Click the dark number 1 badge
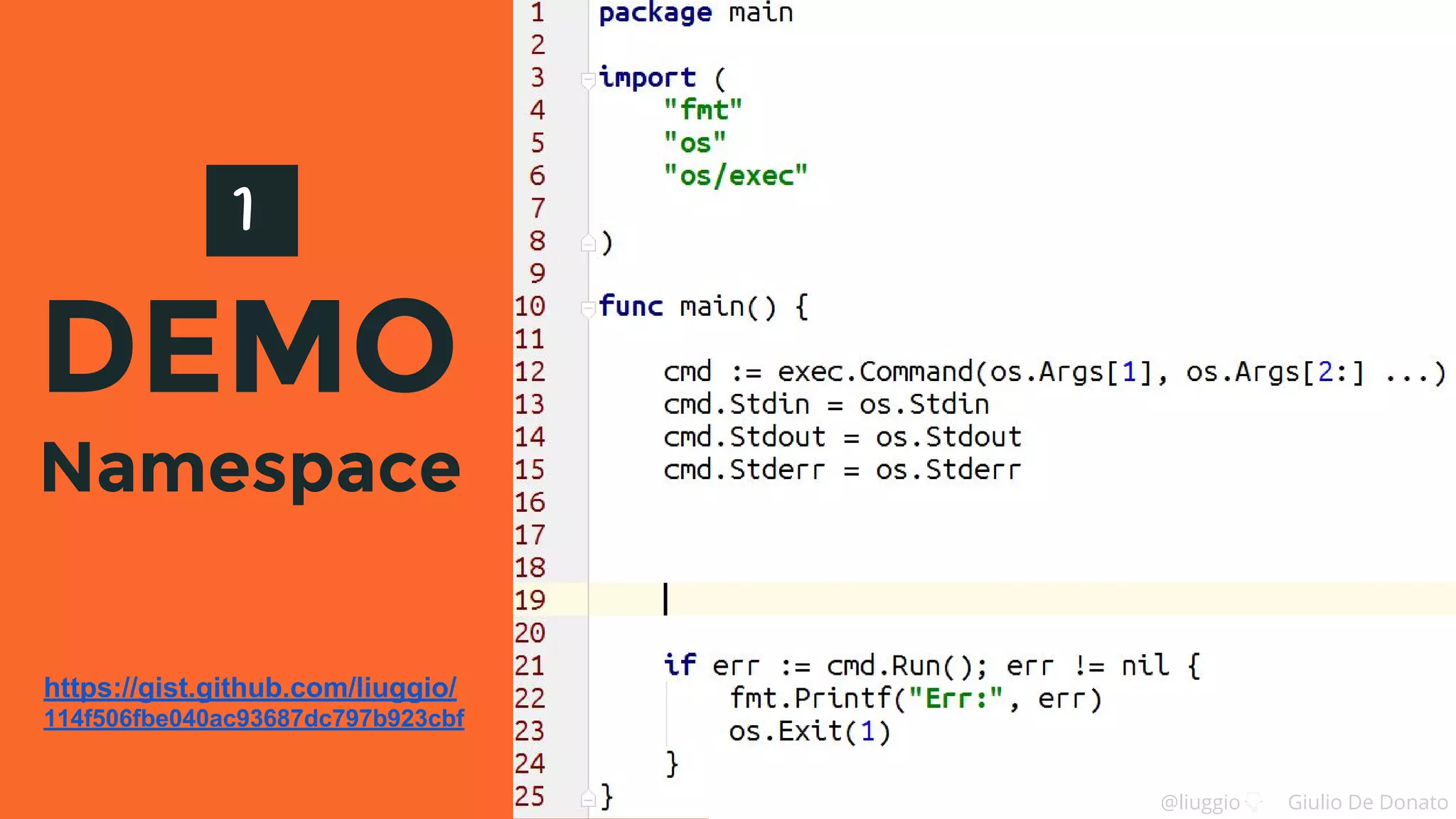Image resolution: width=1456 pixels, height=819 pixels. [252, 210]
